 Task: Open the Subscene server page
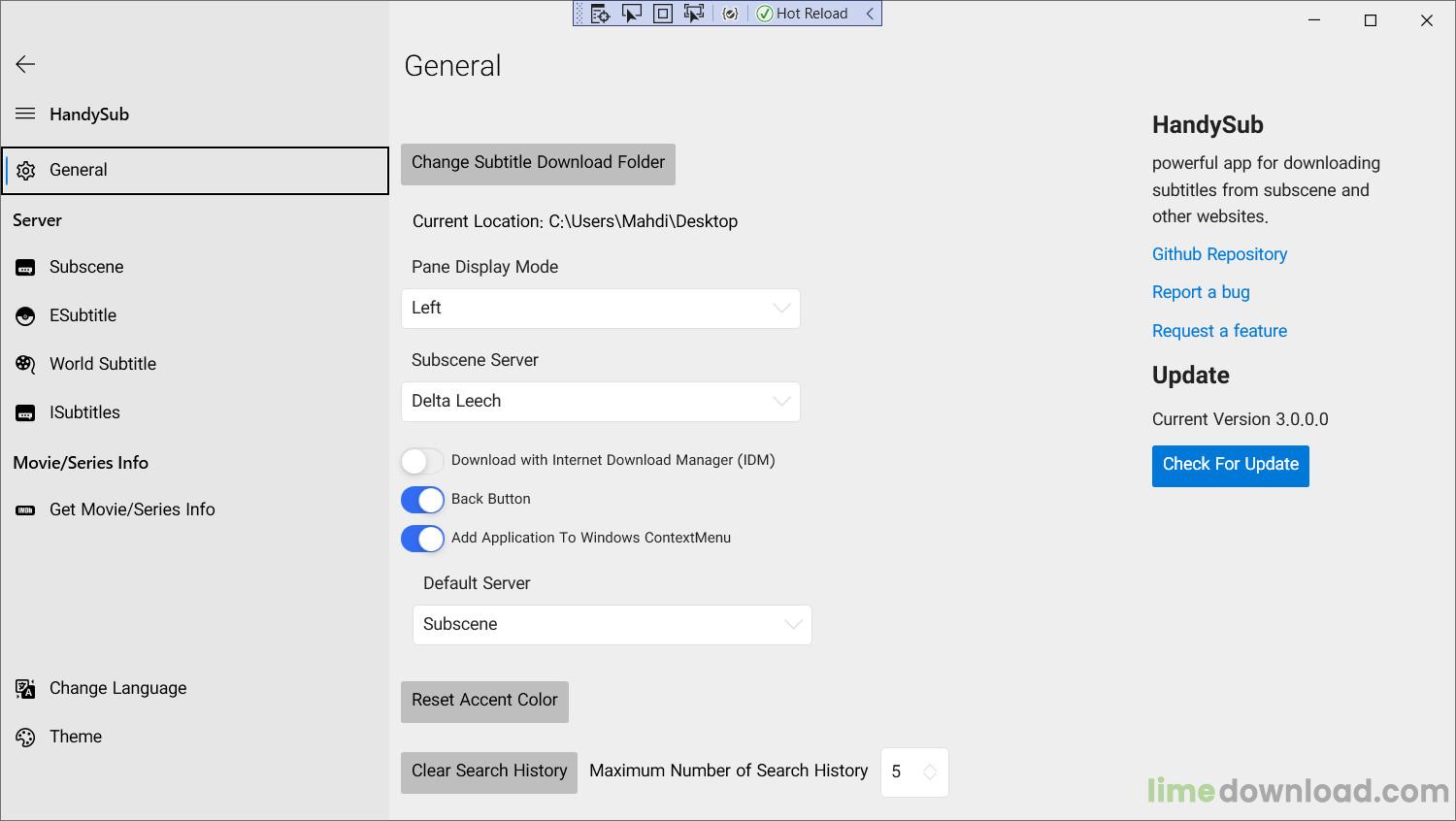coord(195,267)
